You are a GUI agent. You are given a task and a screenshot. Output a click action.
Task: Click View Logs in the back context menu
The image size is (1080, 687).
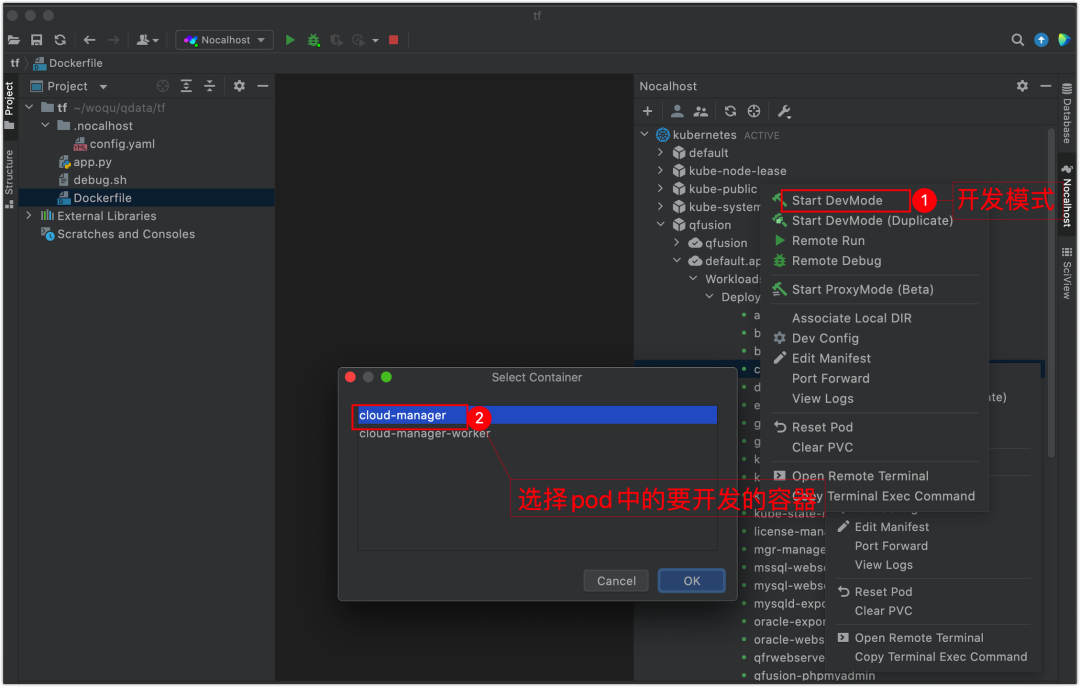[x=883, y=565]
